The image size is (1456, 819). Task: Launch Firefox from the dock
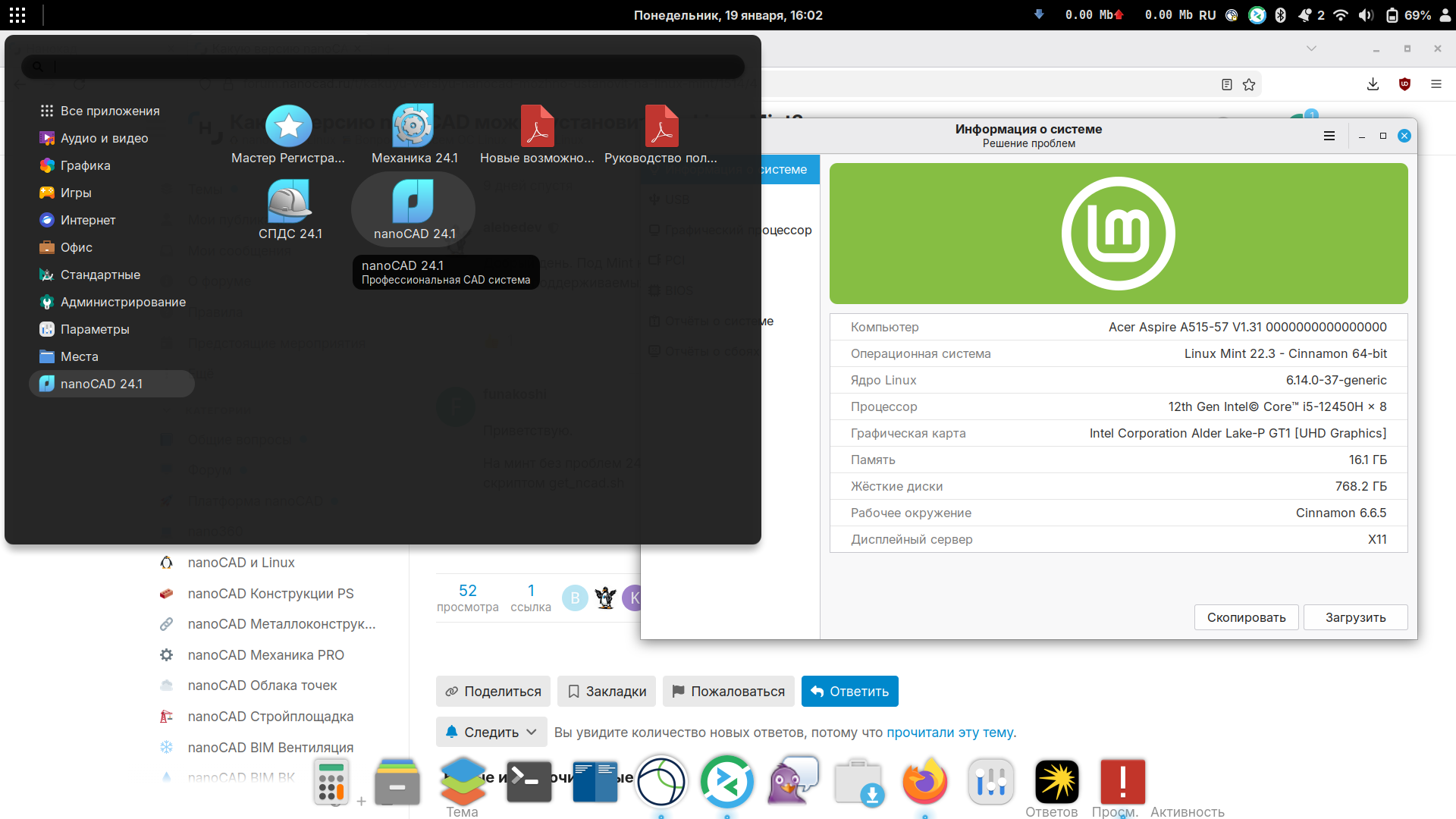pos(924,782)
